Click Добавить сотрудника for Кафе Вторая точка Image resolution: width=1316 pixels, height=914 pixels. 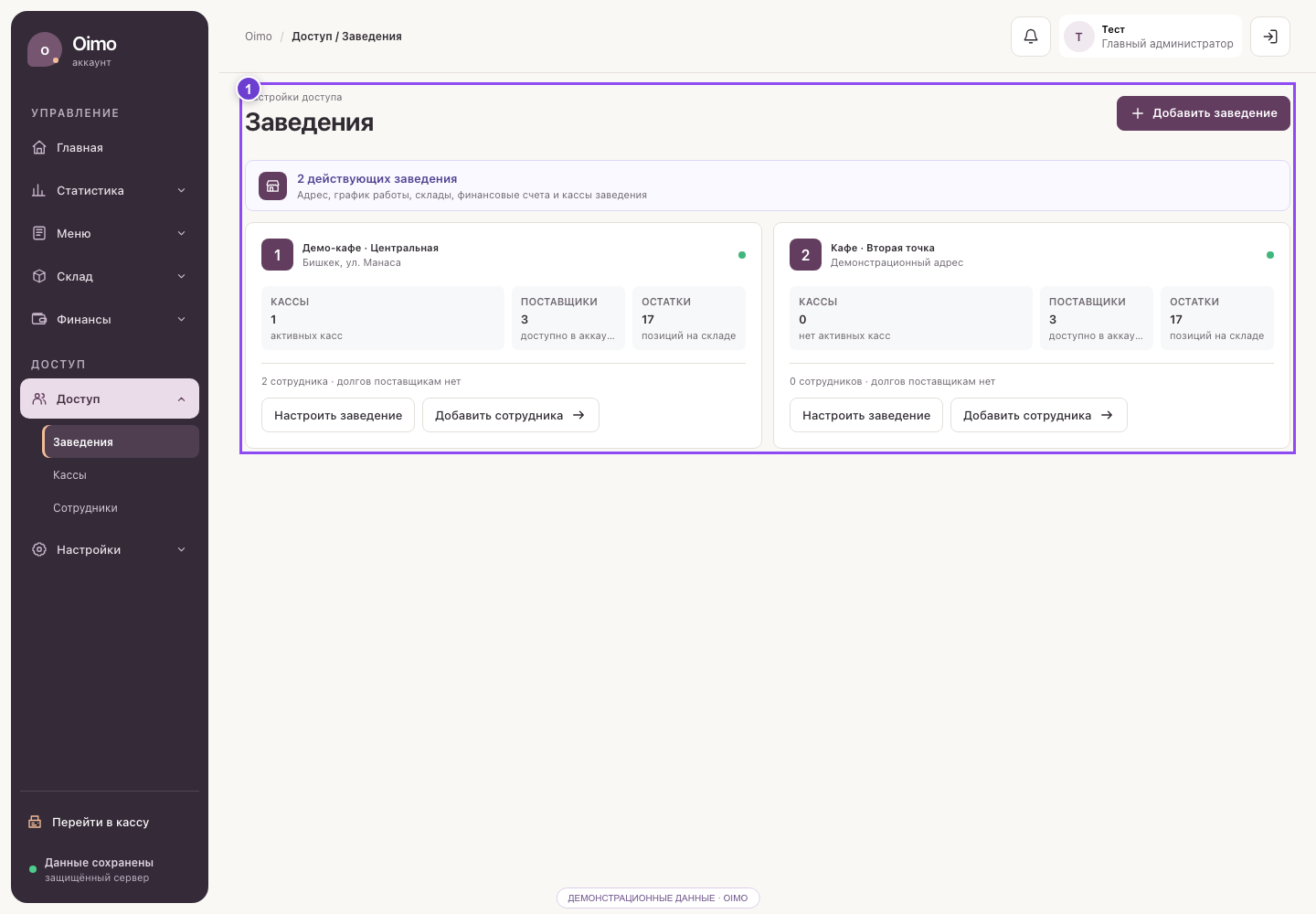coord(1039,415)
